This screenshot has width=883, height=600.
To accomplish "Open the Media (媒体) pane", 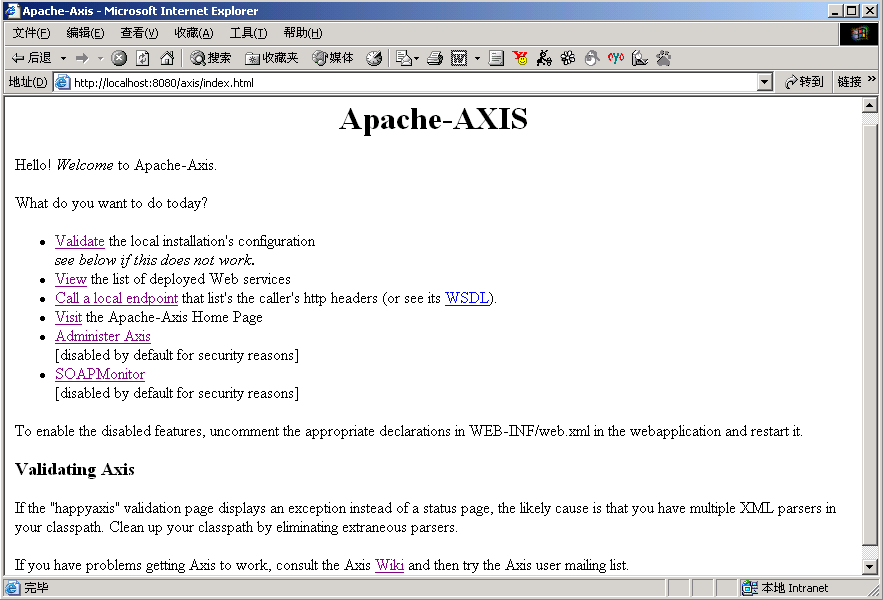I will 333,58.
